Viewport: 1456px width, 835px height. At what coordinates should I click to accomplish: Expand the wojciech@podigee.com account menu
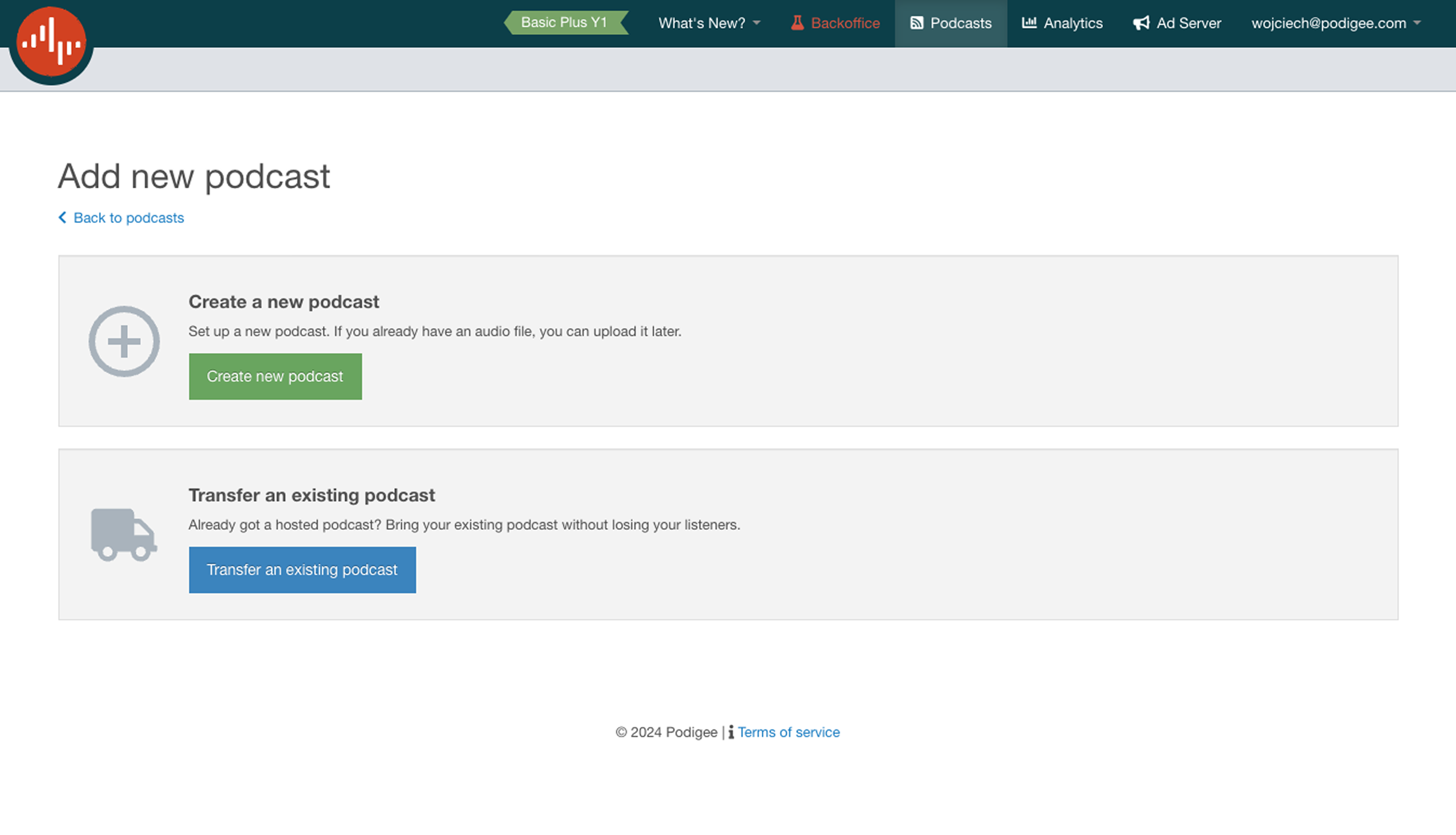click(1336, 23)
